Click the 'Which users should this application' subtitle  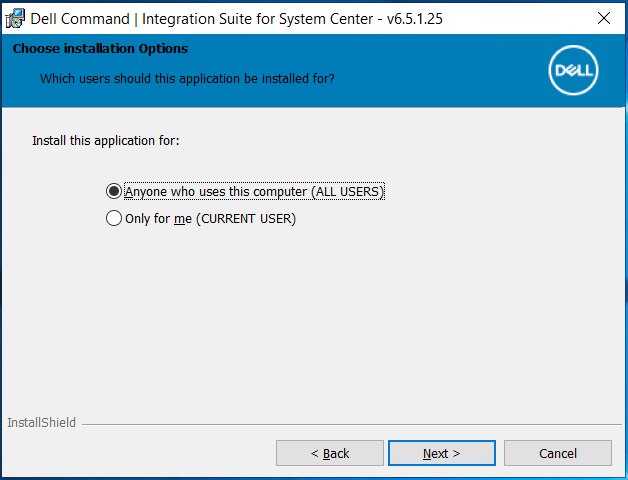click(187, 78)
